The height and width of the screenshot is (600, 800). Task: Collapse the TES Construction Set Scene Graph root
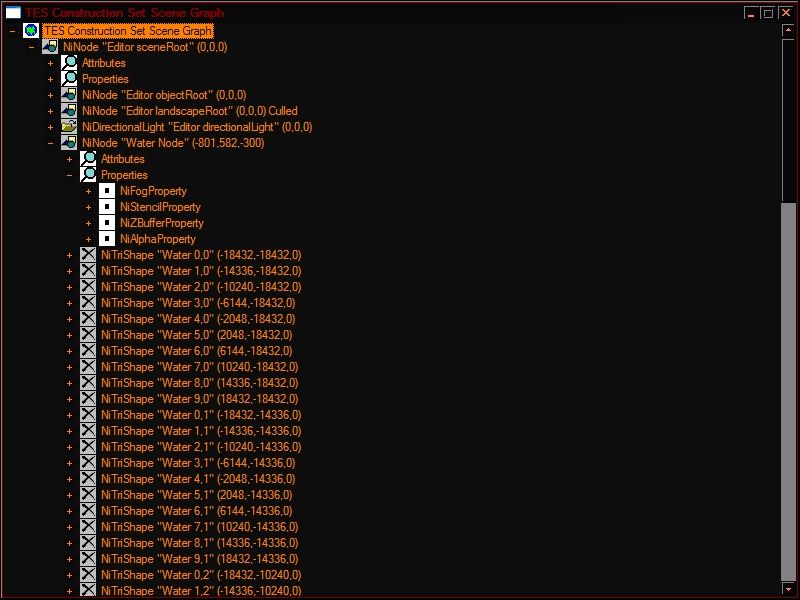point(12,31)
